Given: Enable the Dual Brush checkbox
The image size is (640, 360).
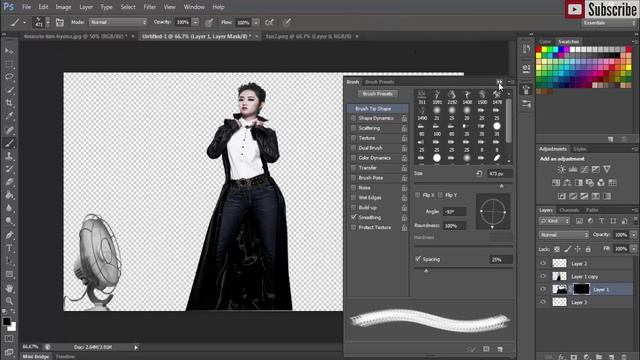Looking at the screenshot, I should [353, 148].
